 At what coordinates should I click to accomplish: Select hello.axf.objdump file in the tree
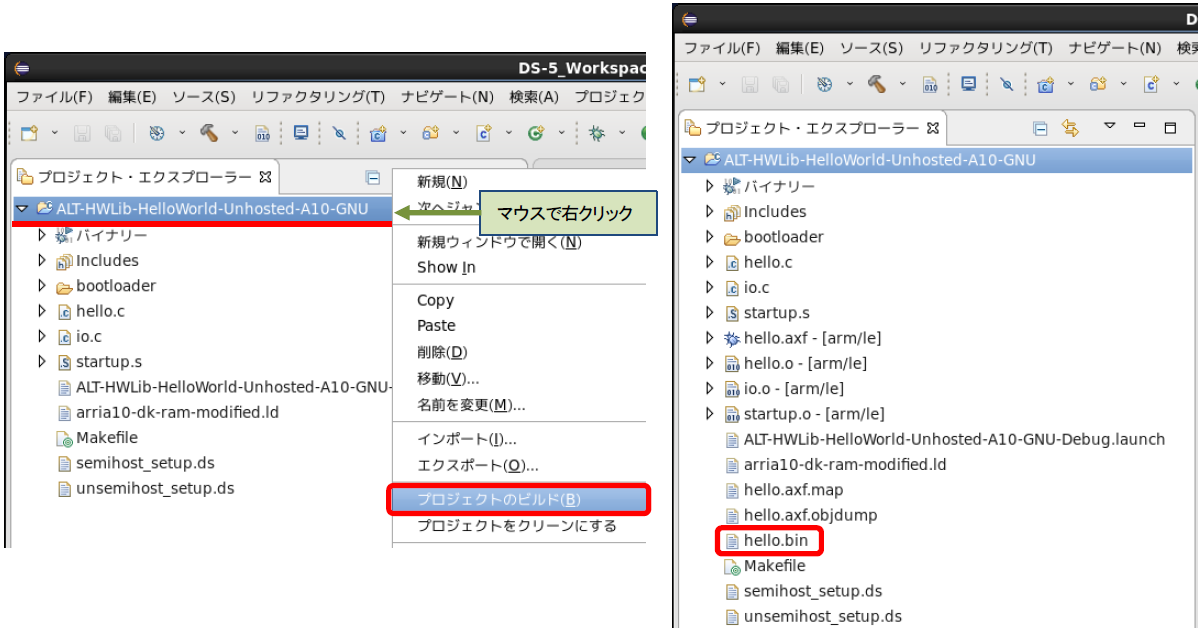coord(808,515)
